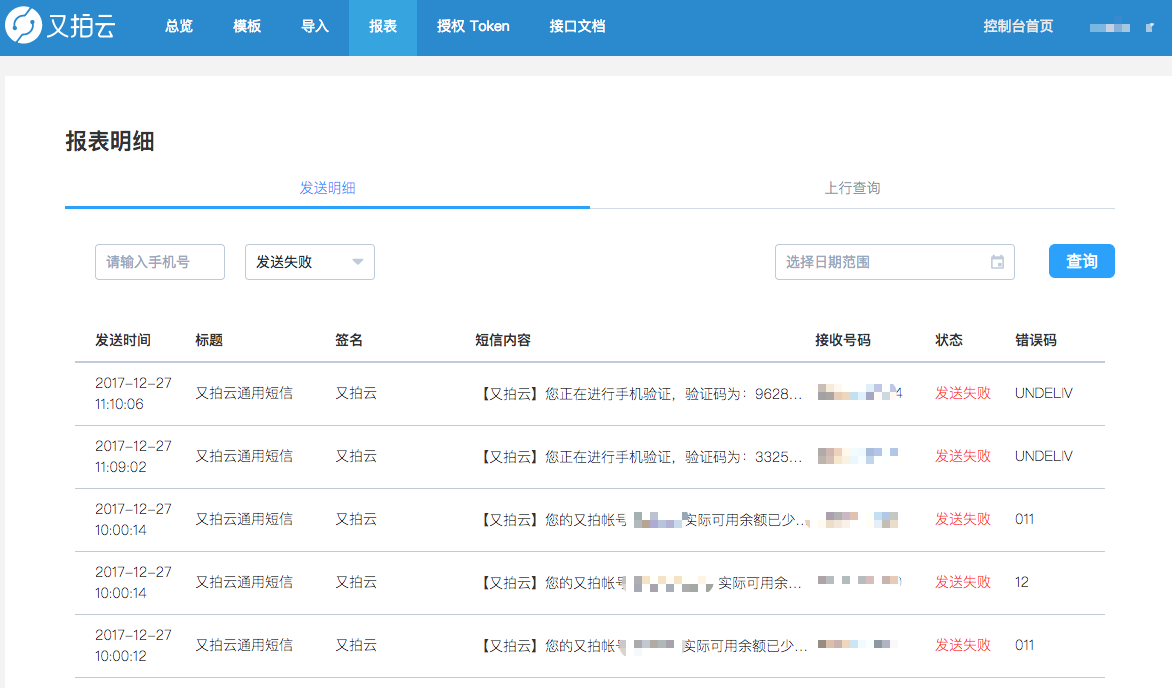Click error code 011 in the 10:00:12 row
This screenshot has width=1172, height=688.
1025,645
